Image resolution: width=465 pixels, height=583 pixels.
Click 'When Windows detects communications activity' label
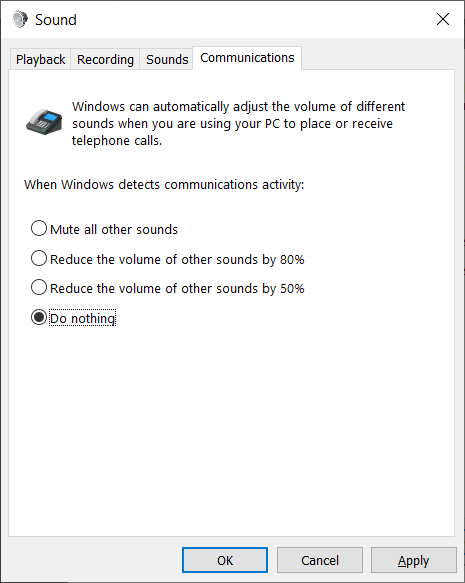(x=164, y=184)
